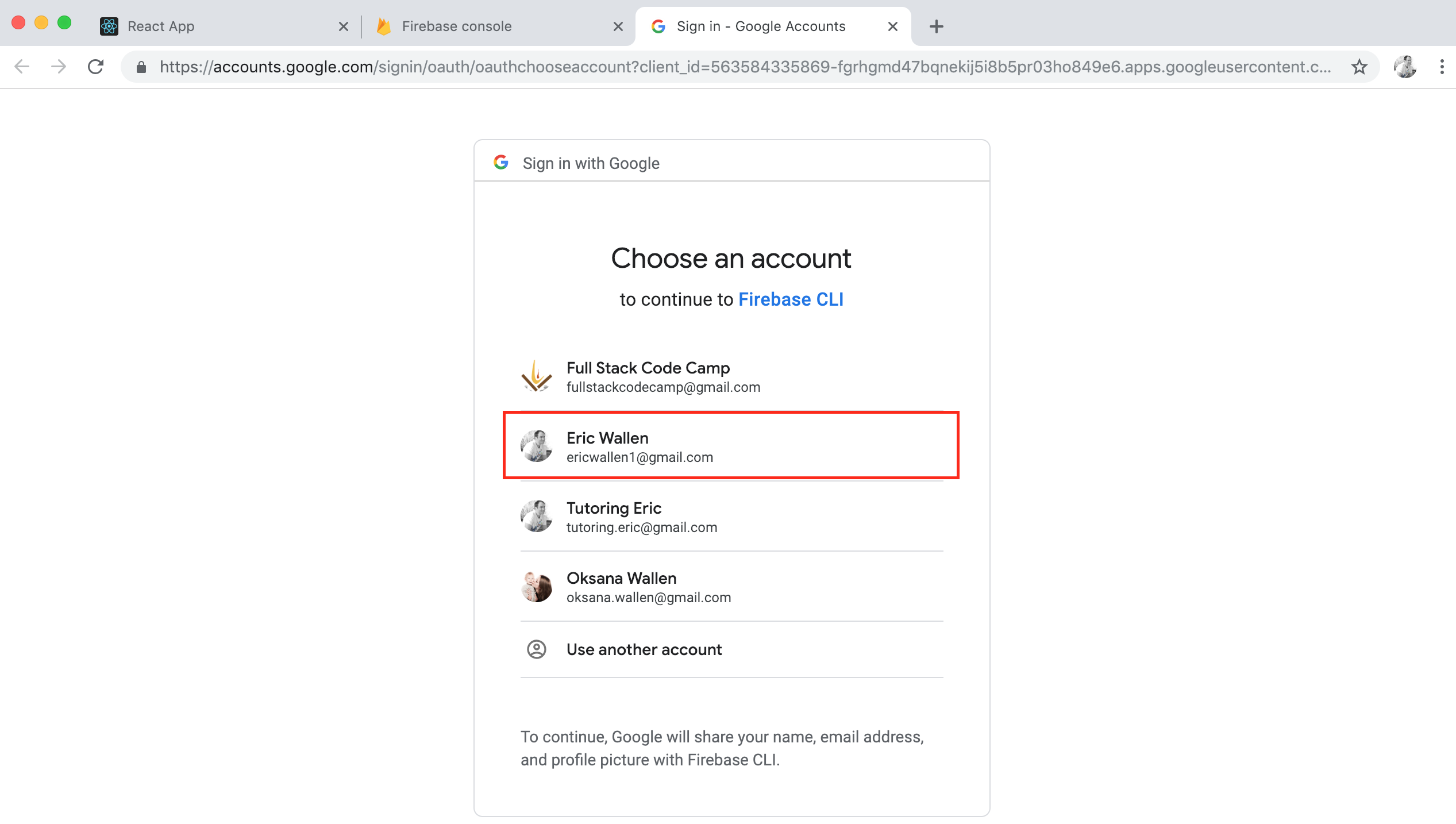Click the Firebase CLI link
The width and height of the screenshot is (1456, 824).
coord(791,299)
